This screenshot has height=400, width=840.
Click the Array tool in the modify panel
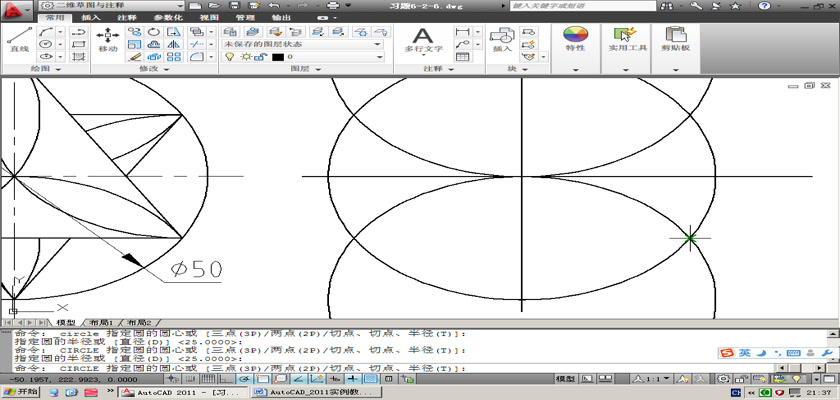click(174, 57)
